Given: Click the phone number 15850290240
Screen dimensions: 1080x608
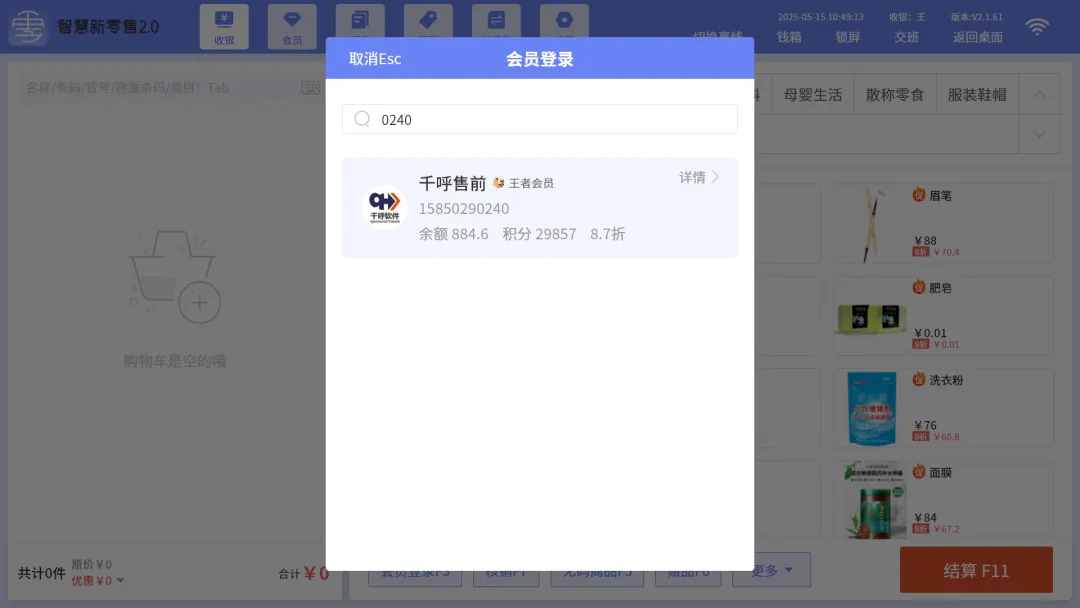Looking at the screenshot, I should pyautogui.click(x=464, y=208).
